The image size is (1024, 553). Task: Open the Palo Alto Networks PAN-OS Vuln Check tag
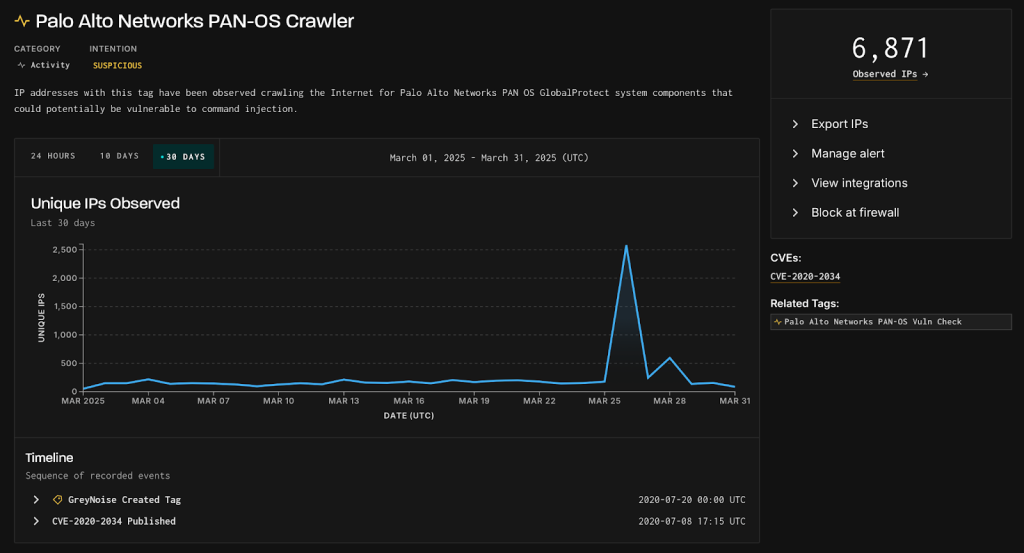891,322
